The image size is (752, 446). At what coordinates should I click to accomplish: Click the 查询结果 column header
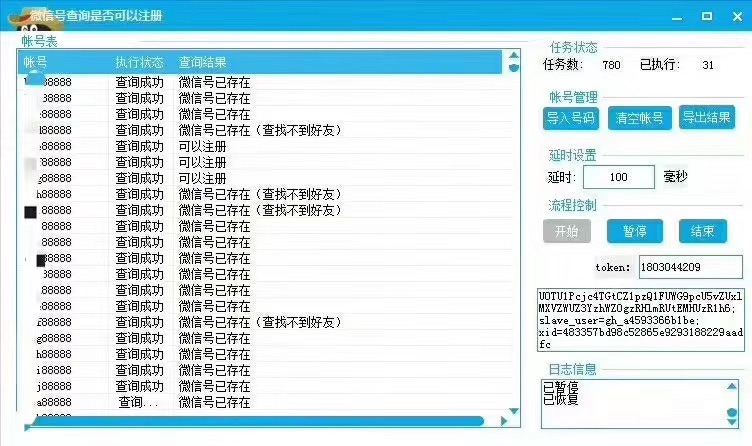pos(202,62)
